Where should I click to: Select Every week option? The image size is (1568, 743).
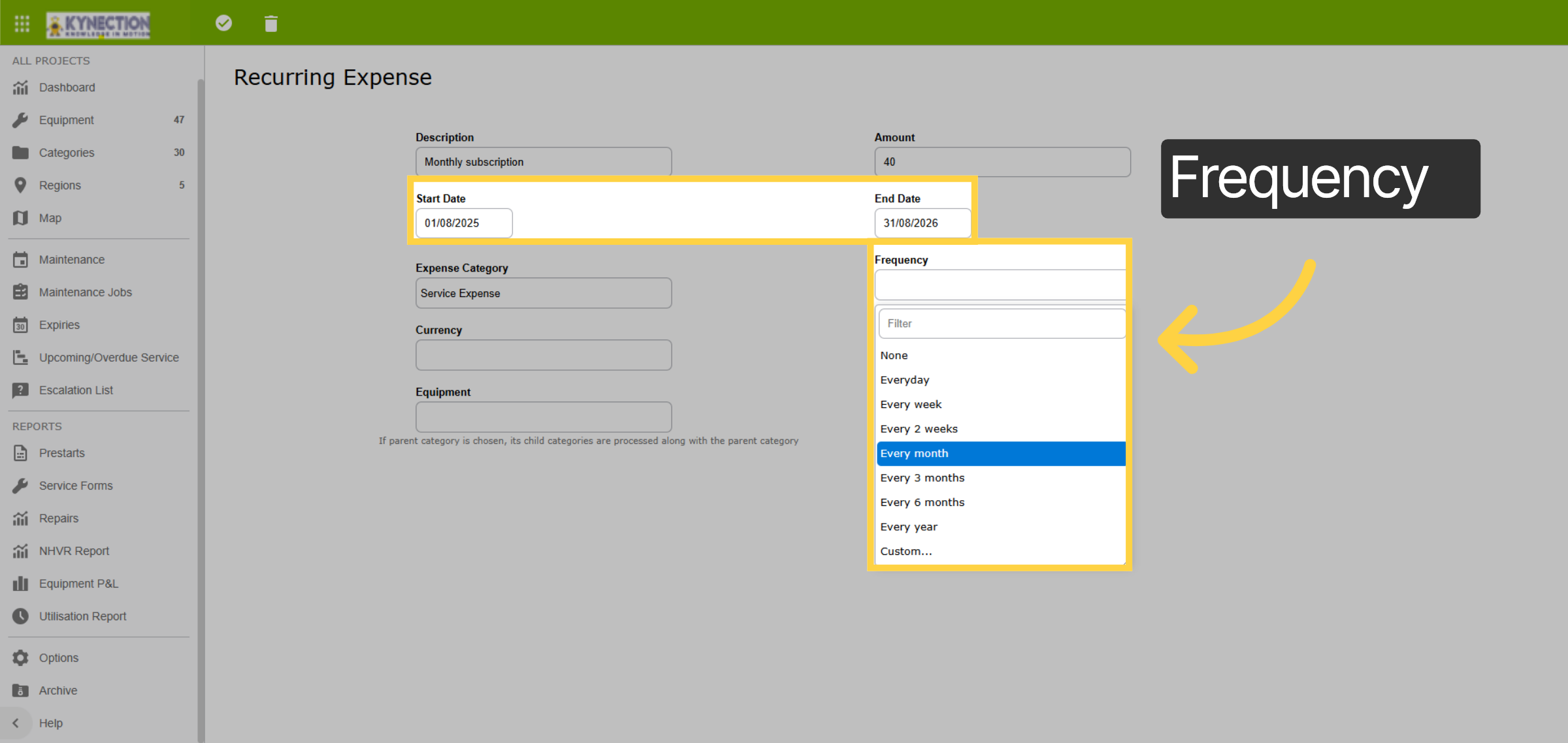click(x=1001, y=405)
